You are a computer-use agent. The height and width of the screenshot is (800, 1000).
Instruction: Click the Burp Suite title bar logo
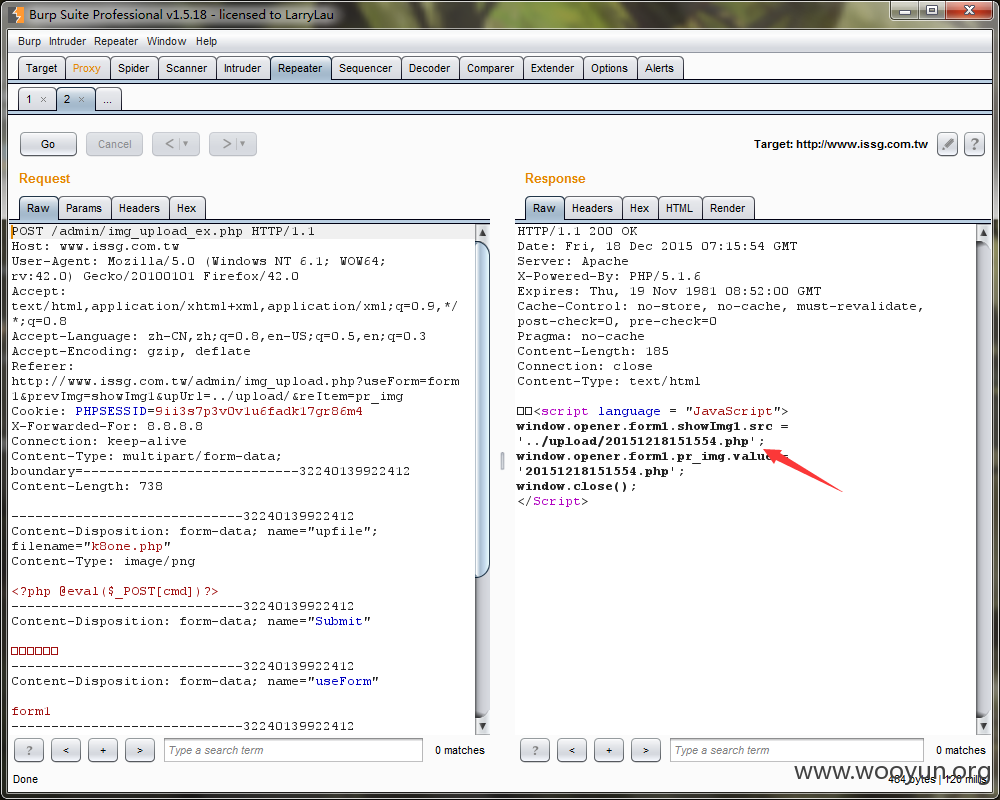(x=17, y=14)
